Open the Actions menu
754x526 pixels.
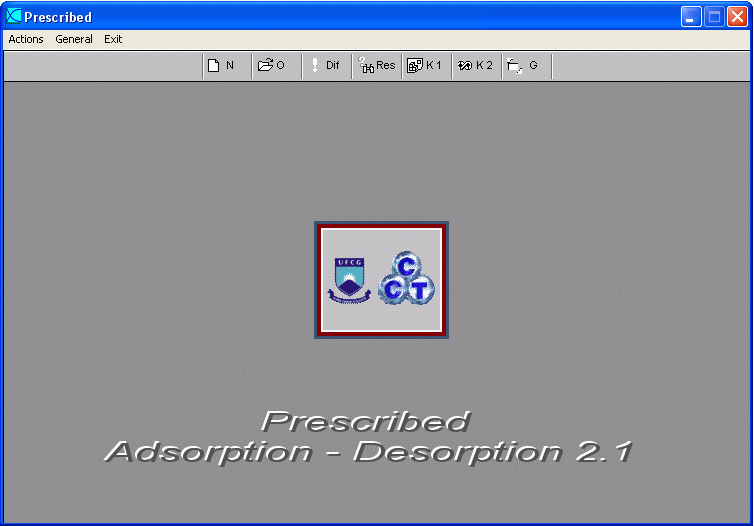pyautogui.click(x=26, y=39)
